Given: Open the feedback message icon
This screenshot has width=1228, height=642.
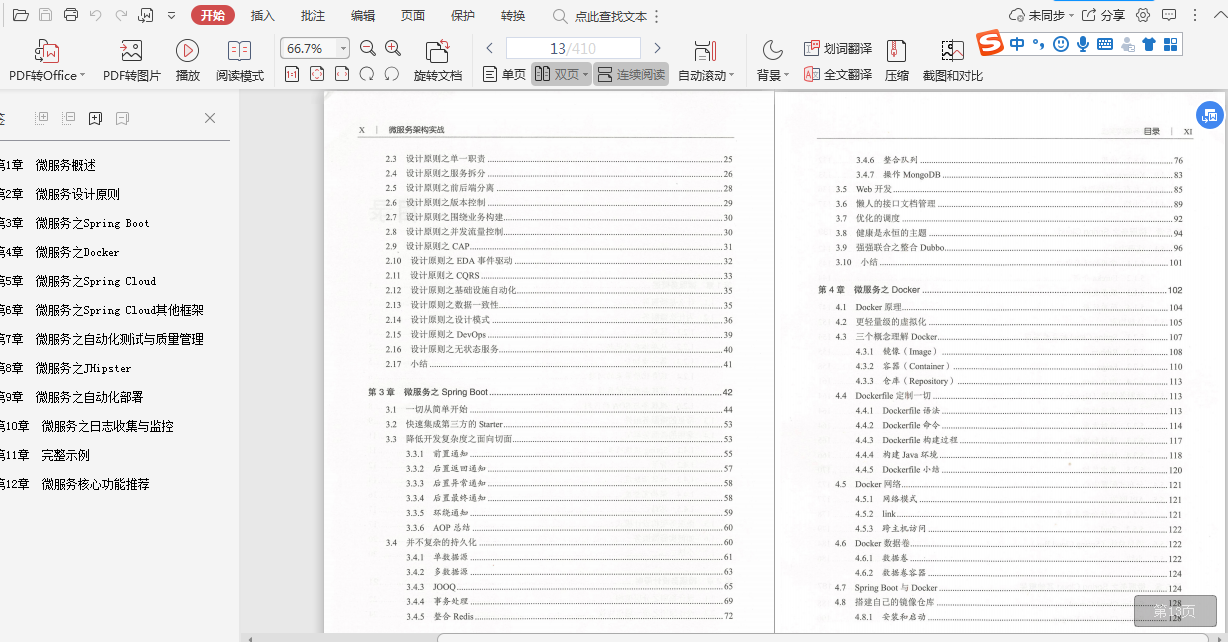Looking at the screenshot, I should pos(1169,15).
